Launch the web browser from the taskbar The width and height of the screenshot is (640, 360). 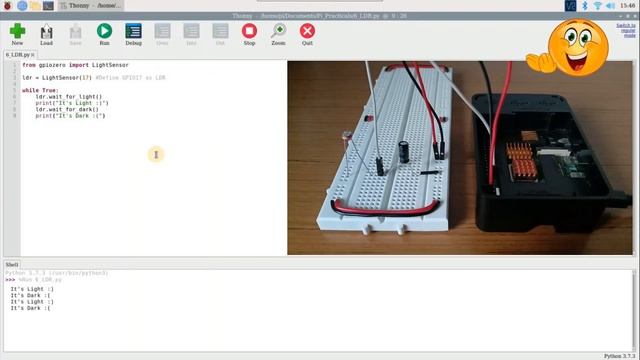[x=22, y=6]
